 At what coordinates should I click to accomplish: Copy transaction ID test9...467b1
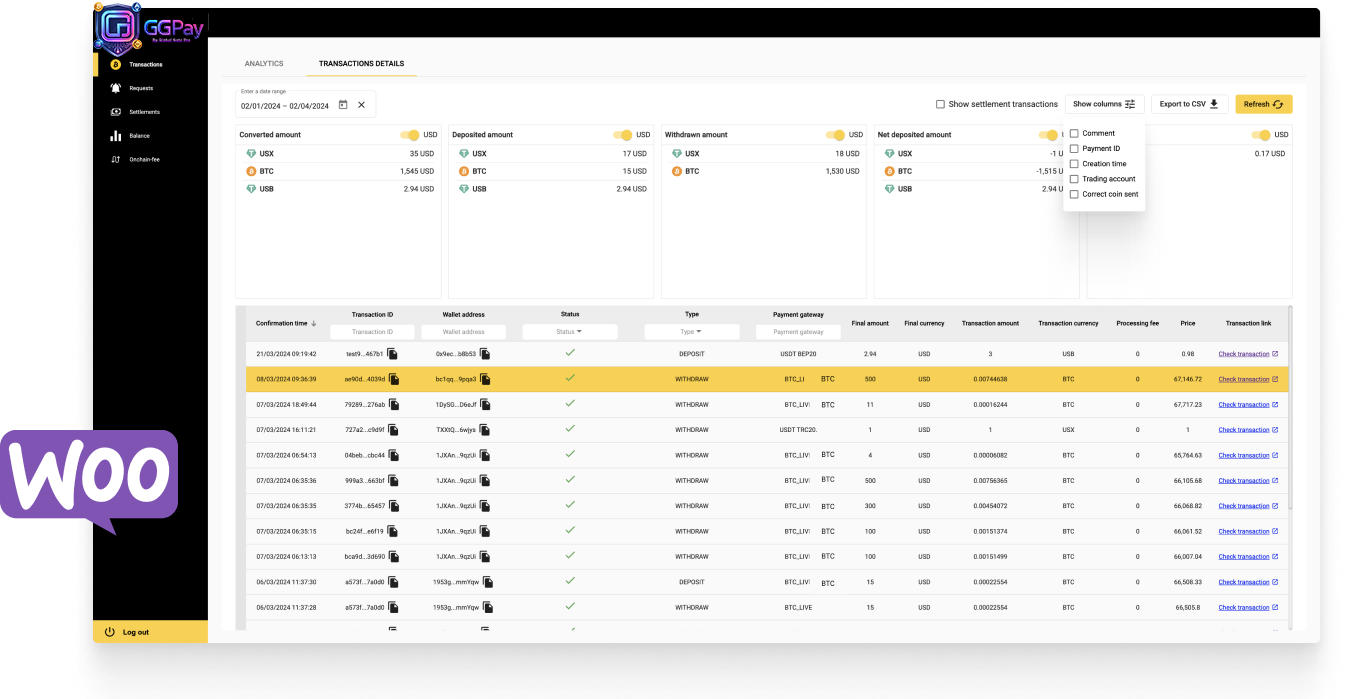click(x=393, y=354)
